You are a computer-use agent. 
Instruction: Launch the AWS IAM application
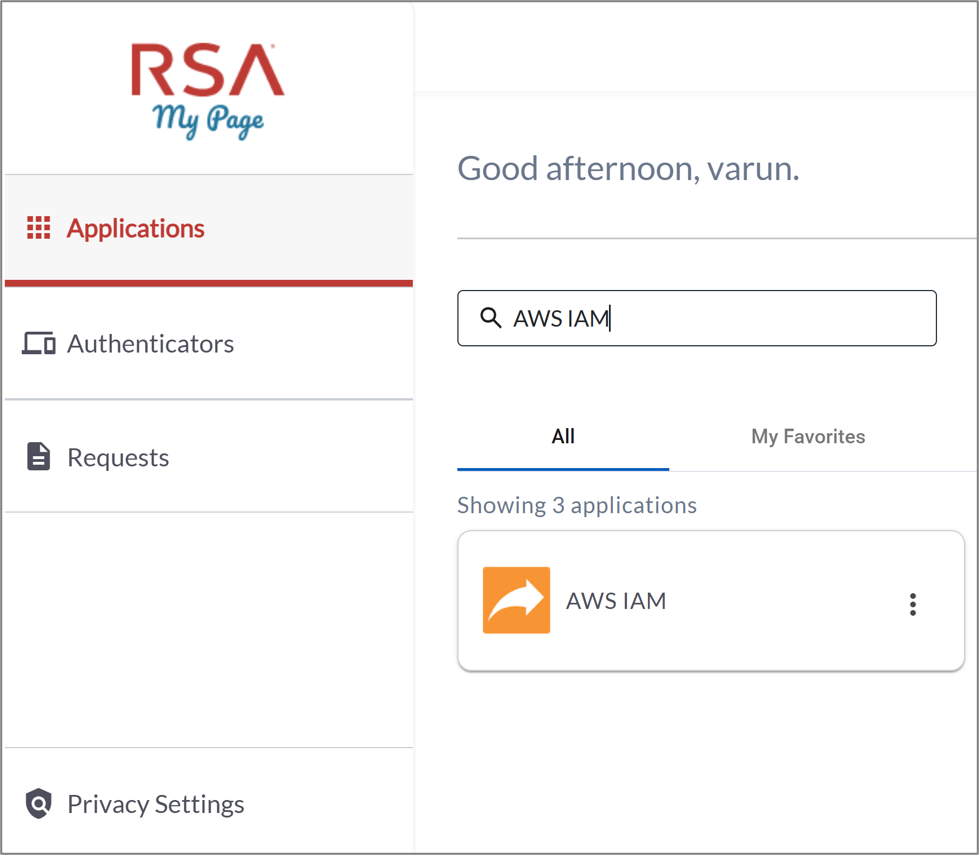pos(711,601)
